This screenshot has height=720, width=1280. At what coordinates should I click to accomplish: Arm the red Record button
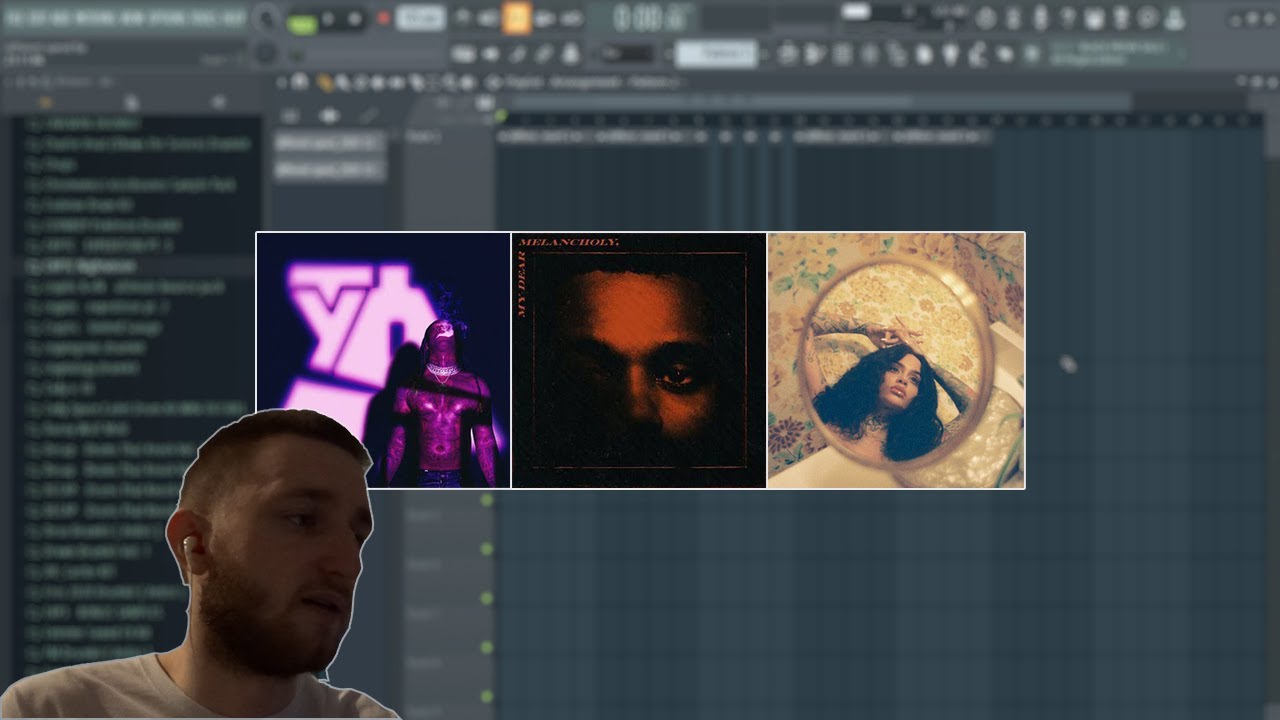(383, 19)
